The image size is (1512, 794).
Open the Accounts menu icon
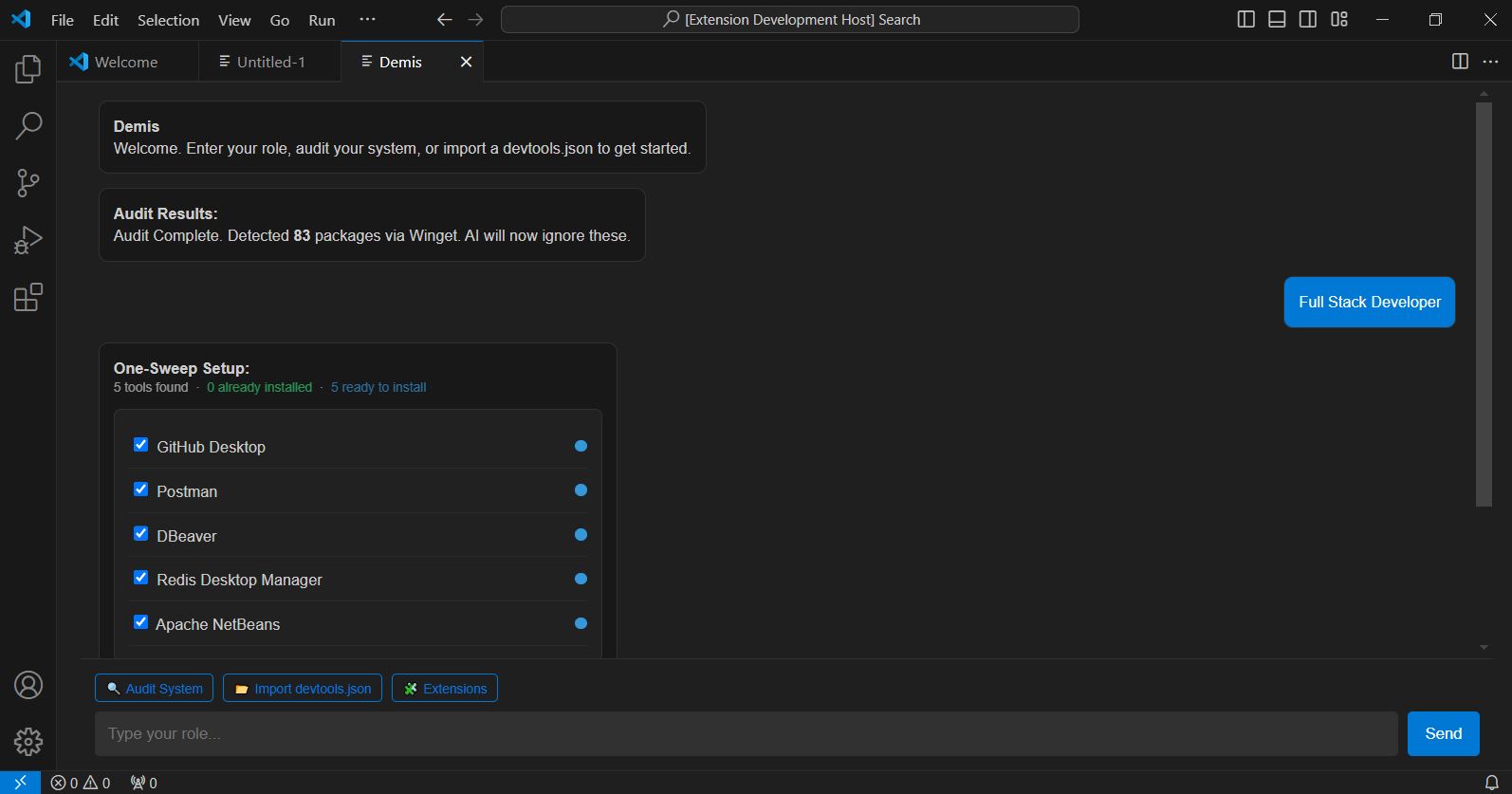point(28,685)
